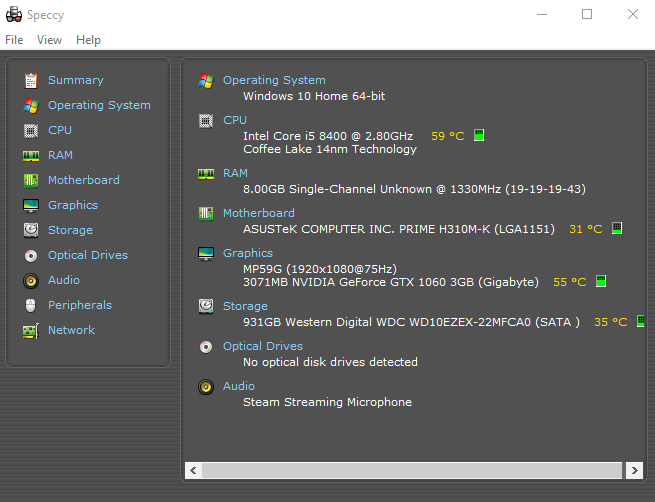Click the Storage hard drive icon in sidebar
This screenshot has width=655, height=502.
(30, 230)
